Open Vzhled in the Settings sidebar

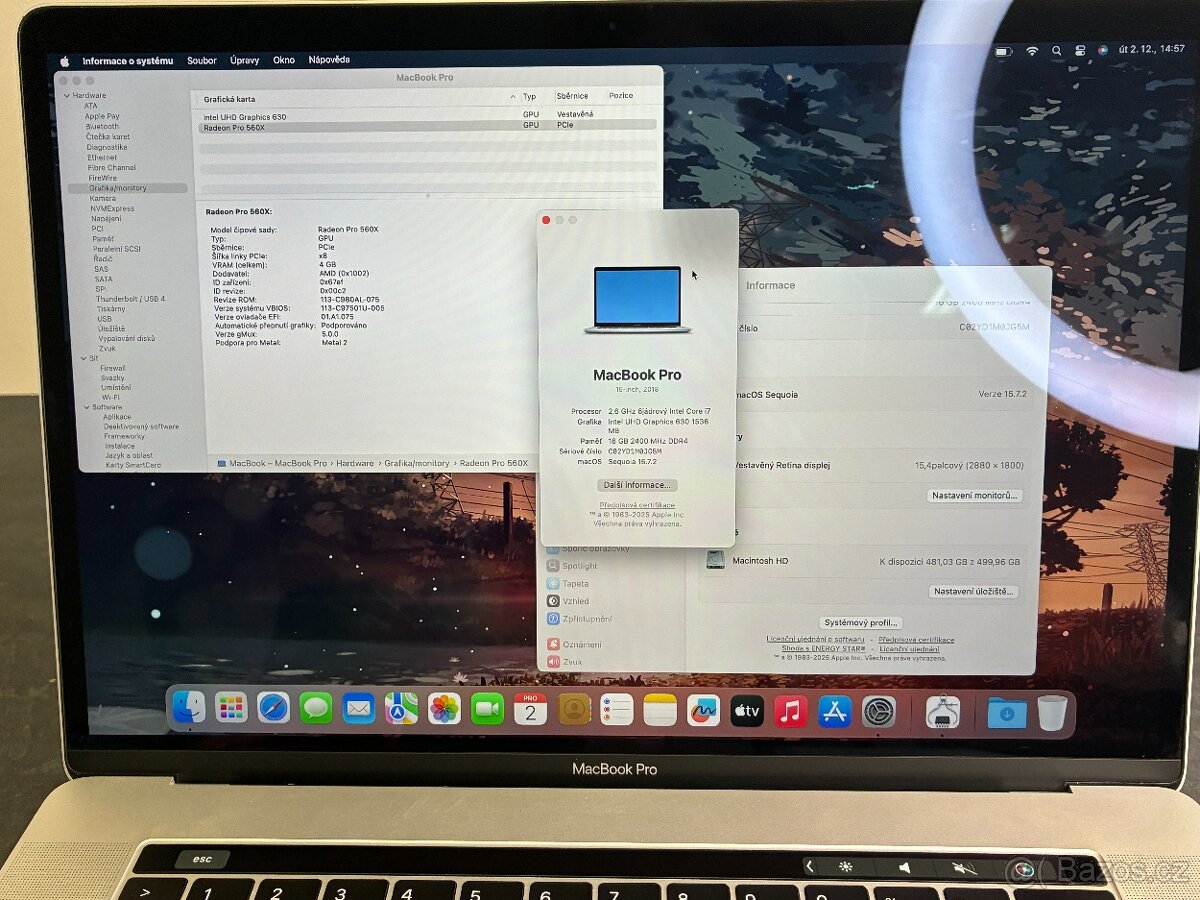point(568,601)
